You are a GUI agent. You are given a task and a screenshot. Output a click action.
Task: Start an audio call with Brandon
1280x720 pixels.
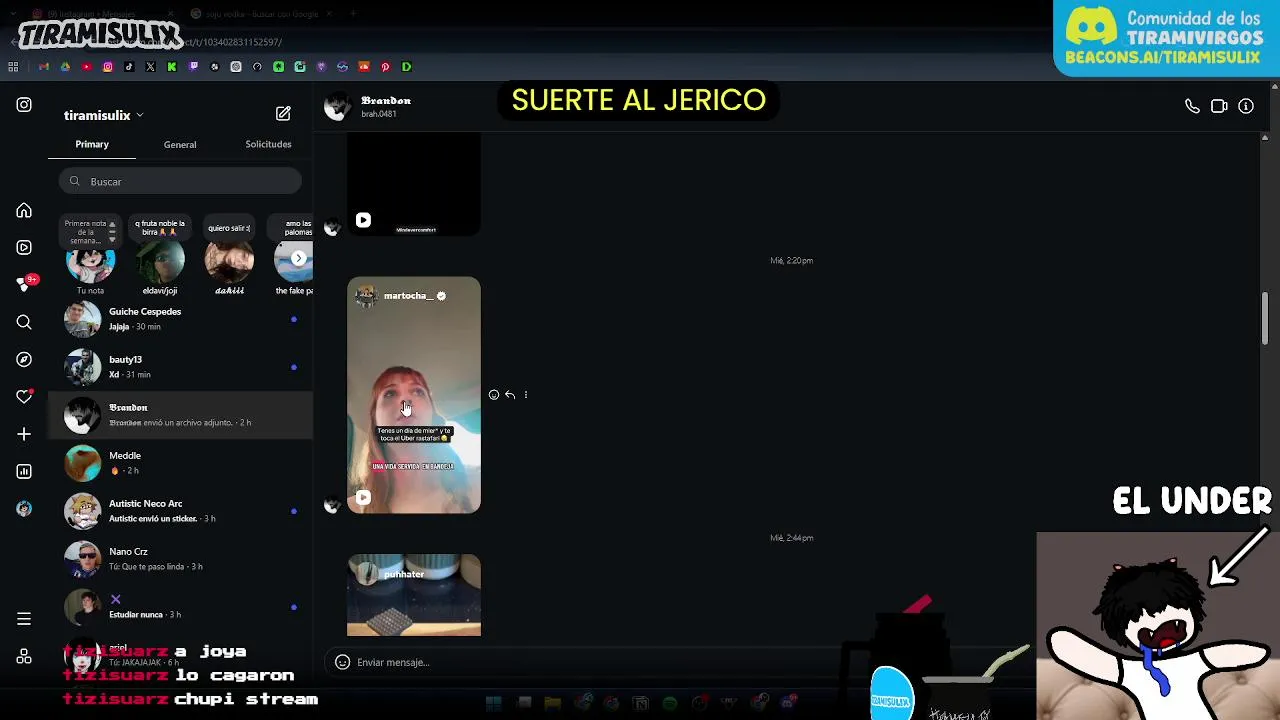click(x=1192, y=106)
